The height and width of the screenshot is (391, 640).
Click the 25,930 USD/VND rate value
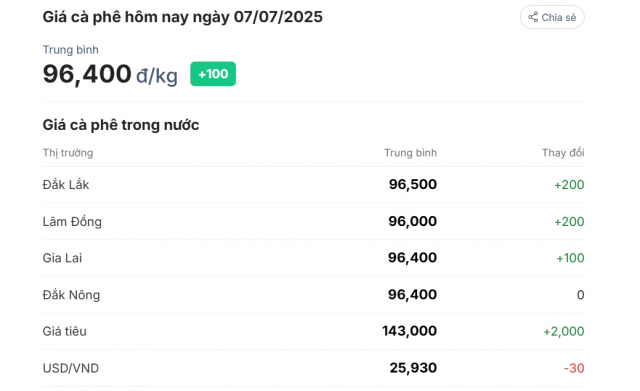pyautogui.click(x=413, y=368)
